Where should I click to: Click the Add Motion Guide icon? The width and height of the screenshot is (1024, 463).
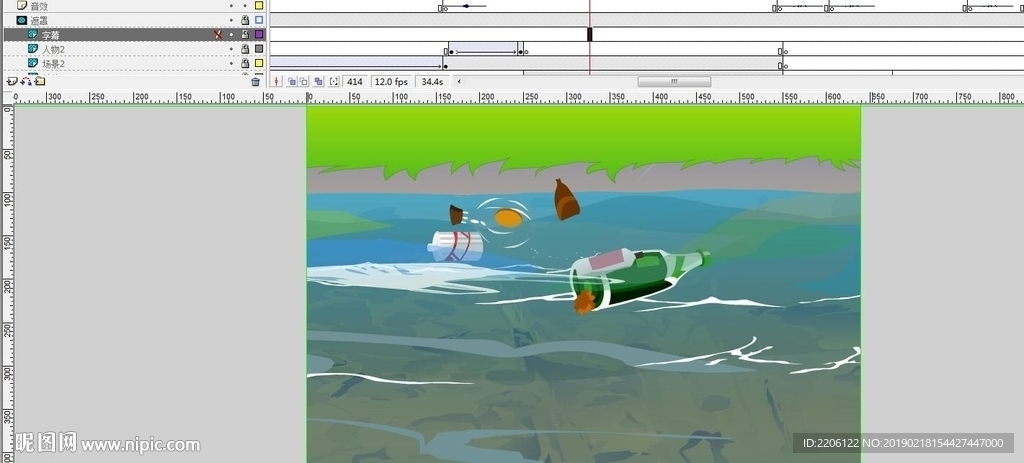[x=26, y=82]
